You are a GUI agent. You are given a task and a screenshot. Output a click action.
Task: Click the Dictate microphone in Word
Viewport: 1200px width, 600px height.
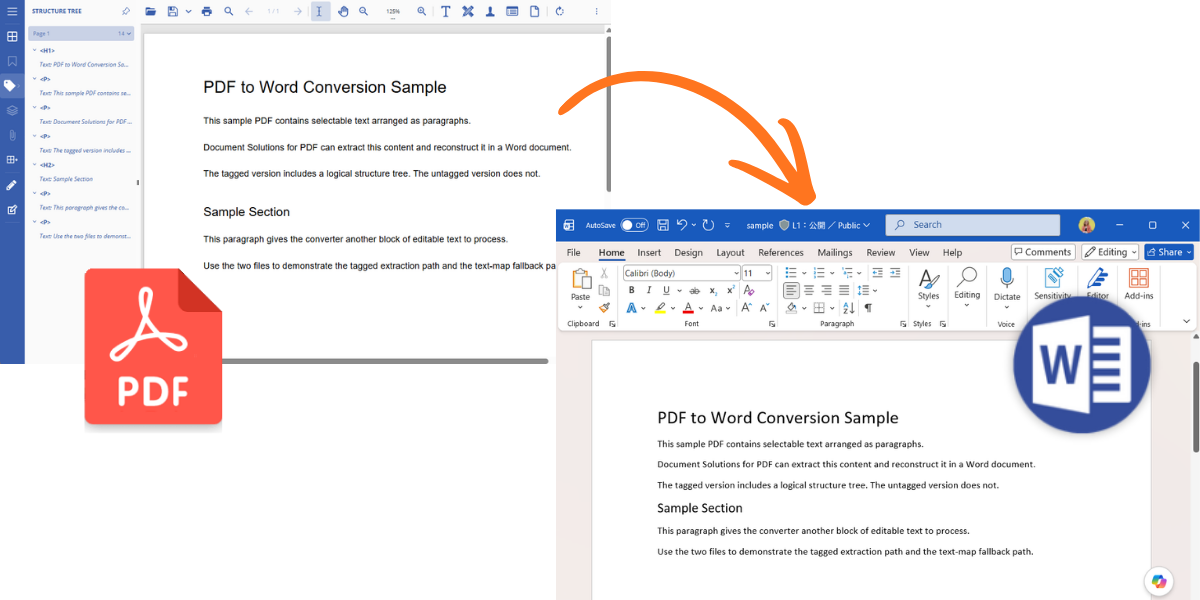(x=1007, y=284)
